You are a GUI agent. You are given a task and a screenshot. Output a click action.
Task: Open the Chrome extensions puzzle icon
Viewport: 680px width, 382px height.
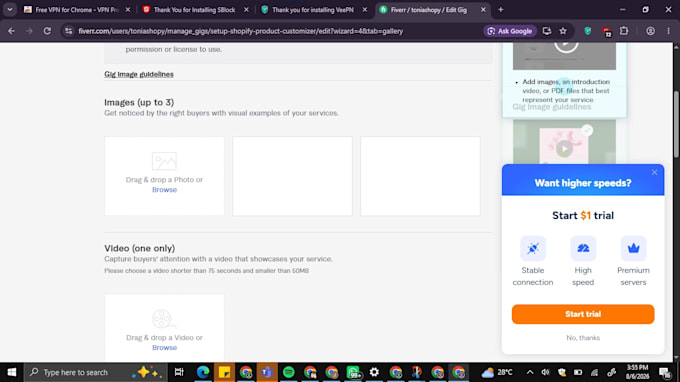[624, 31]
